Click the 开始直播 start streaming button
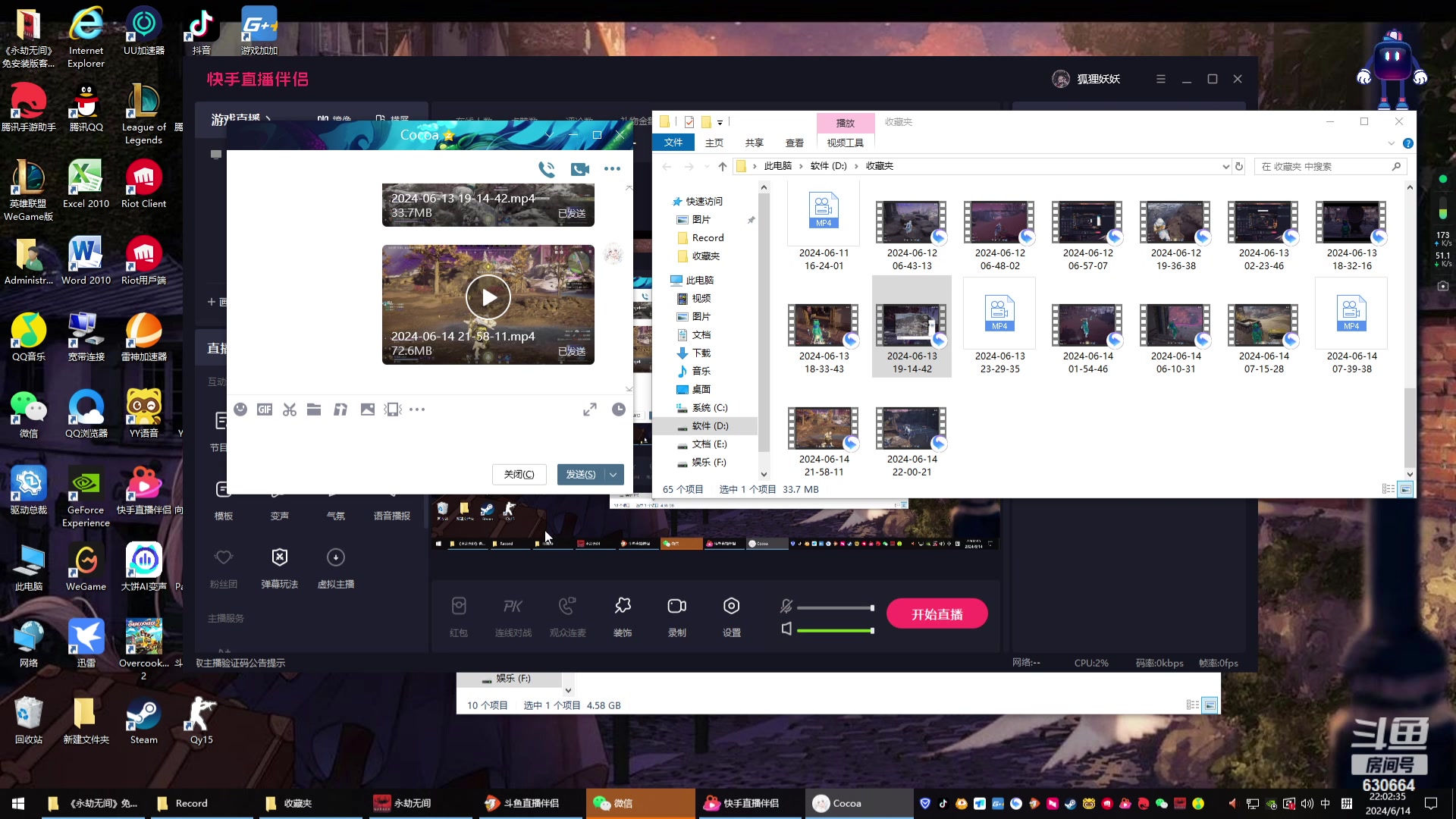The height and width of the screenshot is (819, 1456). (937, 614)
